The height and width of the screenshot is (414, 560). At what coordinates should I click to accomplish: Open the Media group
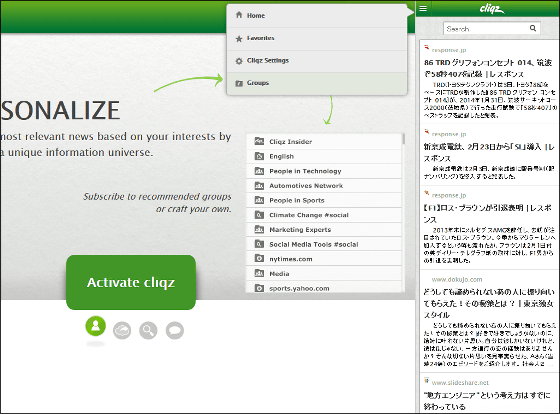(324, 274)
